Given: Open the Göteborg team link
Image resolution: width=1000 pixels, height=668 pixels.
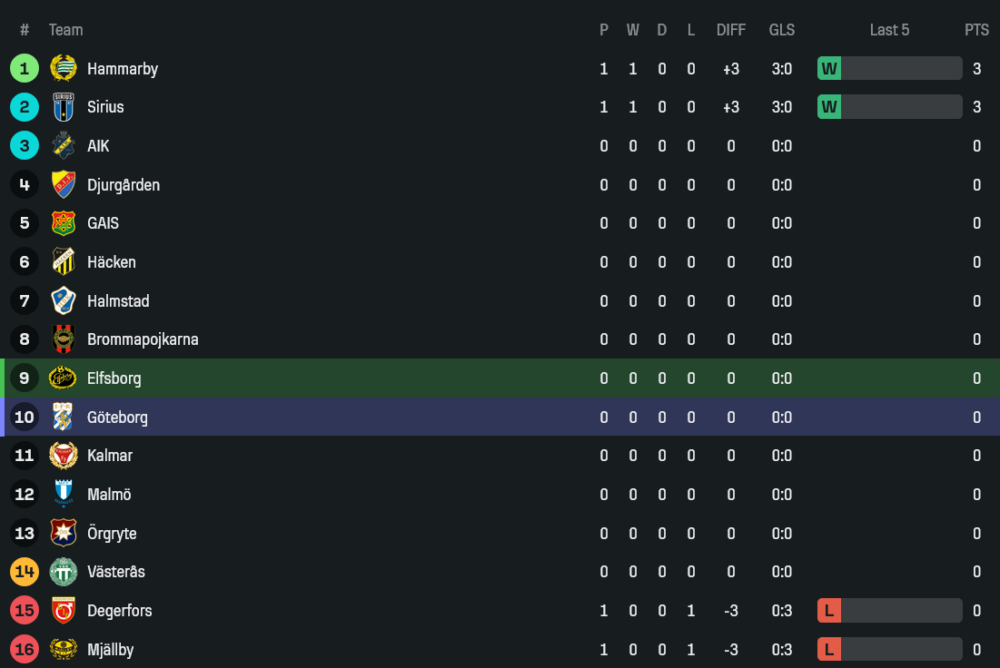Looking at the screenshot, I should click(x=117, y=417).
